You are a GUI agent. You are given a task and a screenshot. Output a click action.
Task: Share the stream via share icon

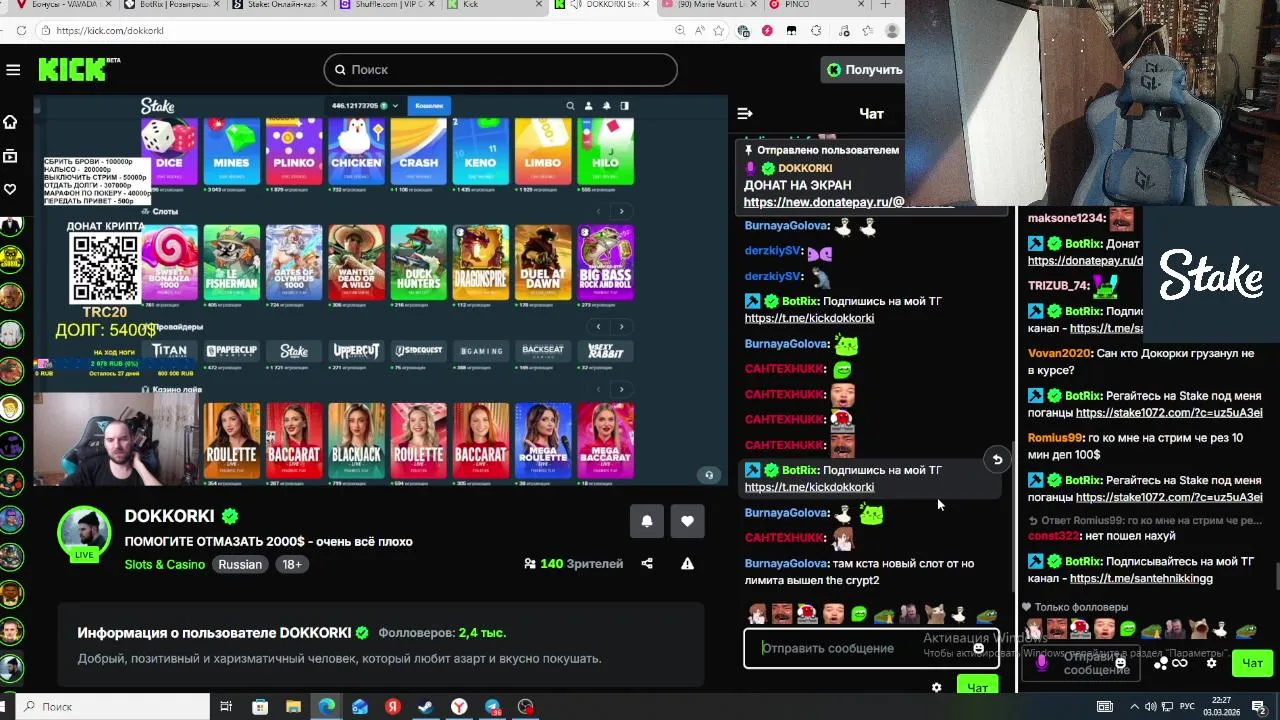coord(647,564)
